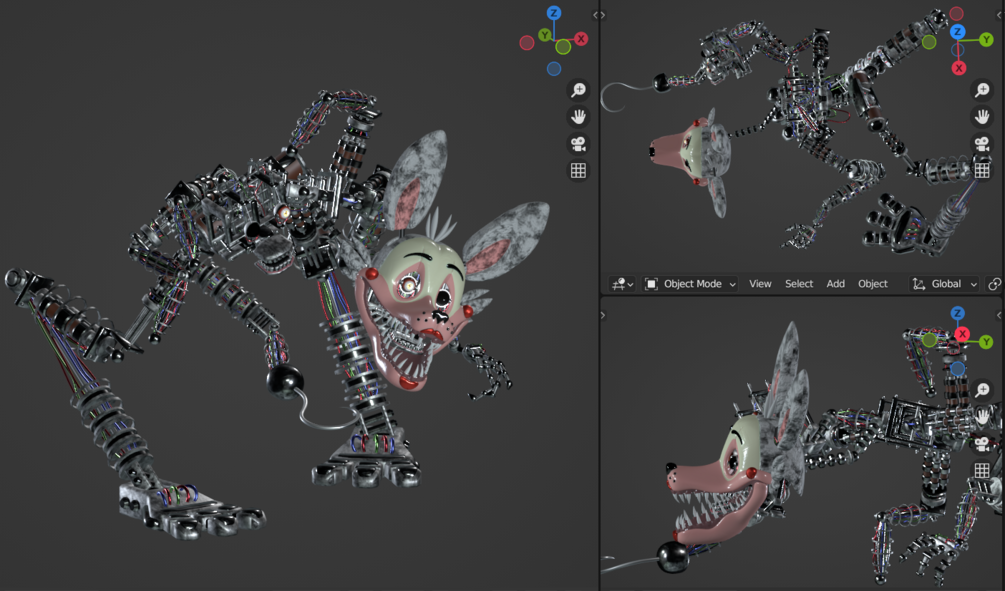This screenshot has width=1005, height=591.
Task: Click the unlabeled green negative-Y circle in the left viewport gizmo
Action: (x=563, y=46)
